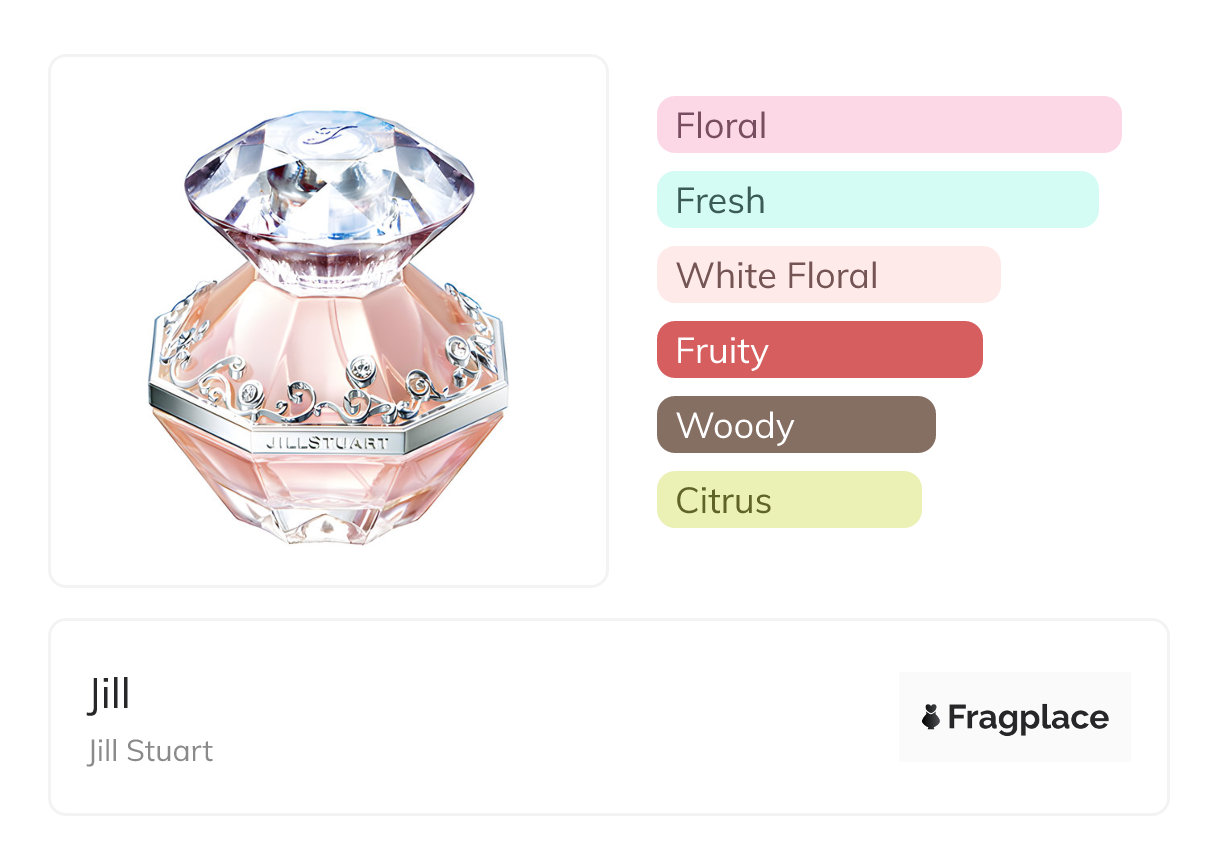The image size is (1218, 864).
Task: Open the Jill Stuart brand name link
Action: tap(150, 751)
